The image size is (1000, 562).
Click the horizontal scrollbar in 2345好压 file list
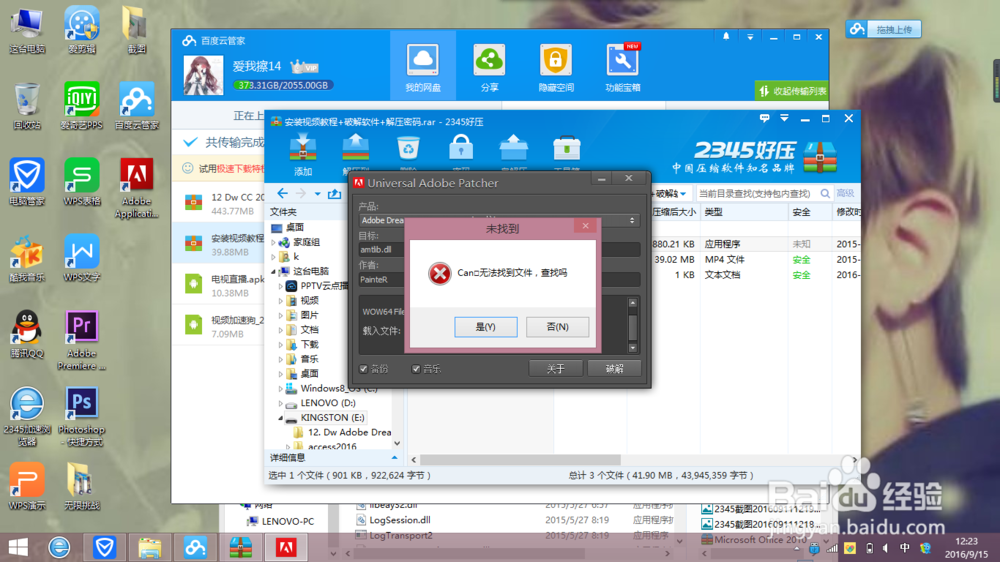[x=520, y=460]
